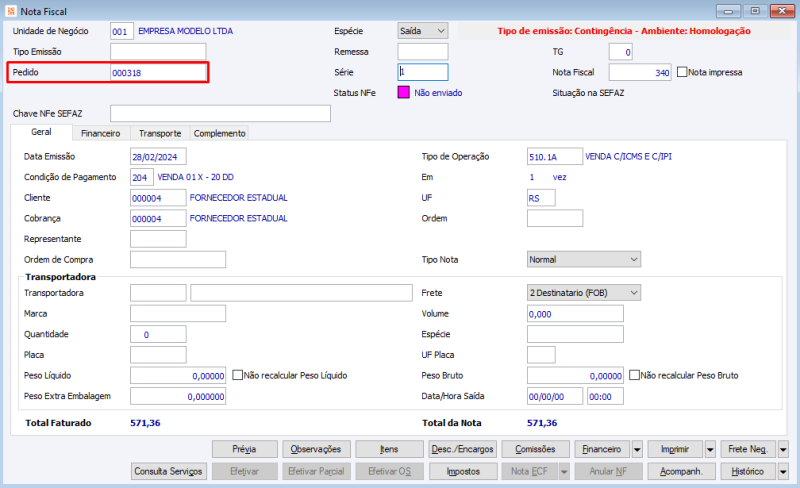
Task: Click the Consulta Serviços button
Action: 168,471
